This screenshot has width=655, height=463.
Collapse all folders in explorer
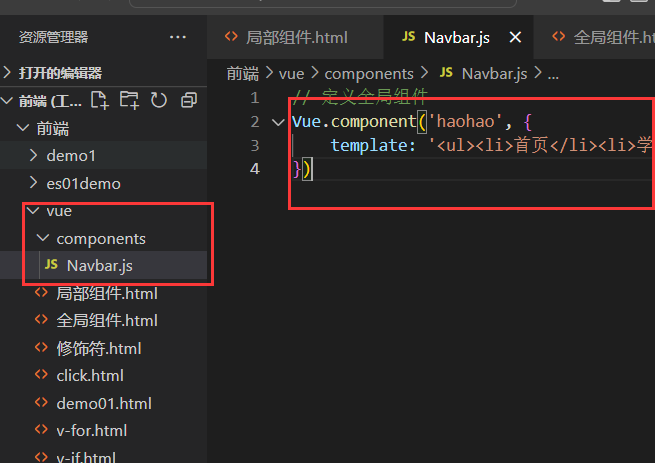click(188, 100)
